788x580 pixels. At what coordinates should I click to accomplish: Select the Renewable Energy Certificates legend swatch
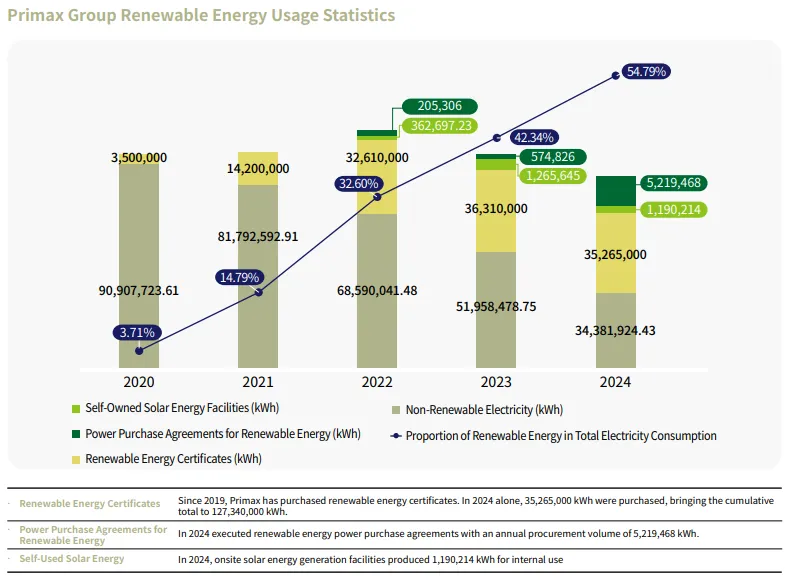click(75, 460)
